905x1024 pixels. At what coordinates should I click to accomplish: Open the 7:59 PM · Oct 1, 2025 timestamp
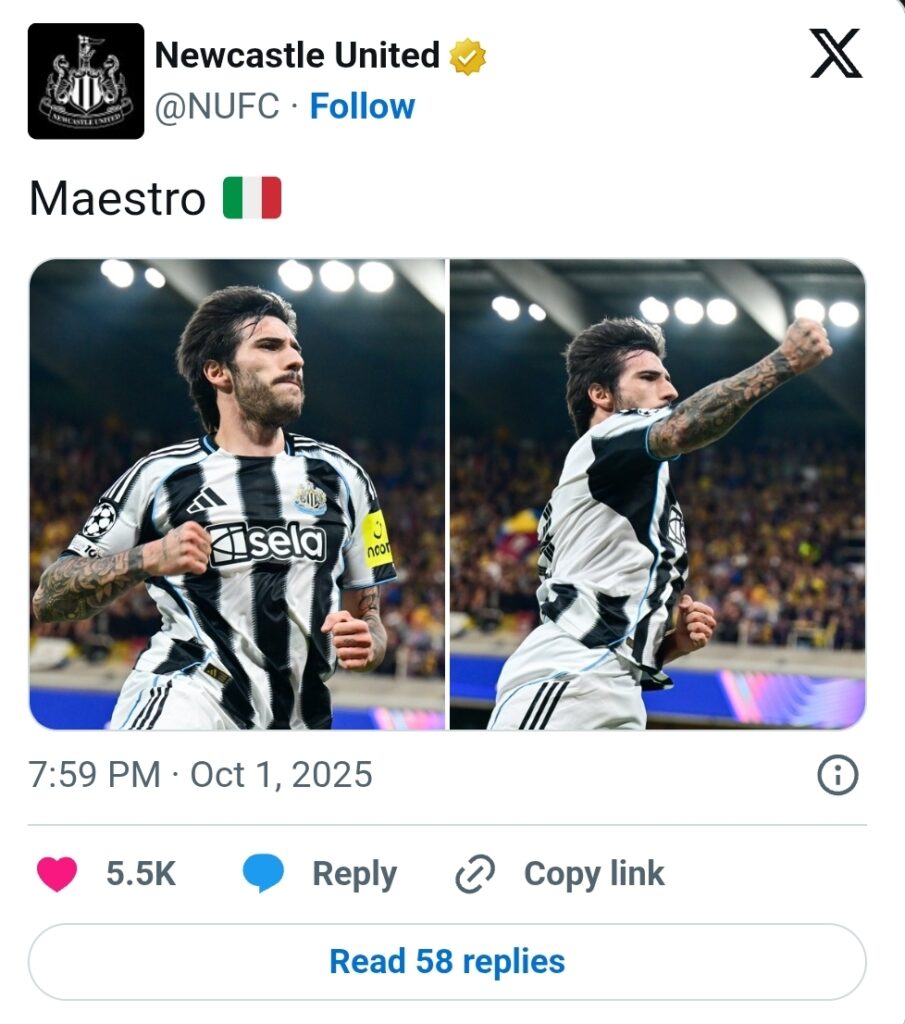click(201, 775)
